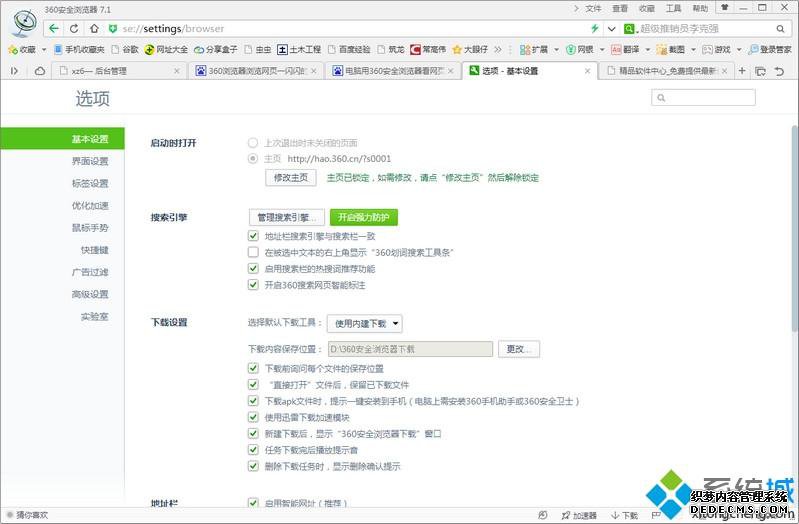Open the 工具 menu
The height and width of the screenshot is (524, 799).
(x=674, y=8)
